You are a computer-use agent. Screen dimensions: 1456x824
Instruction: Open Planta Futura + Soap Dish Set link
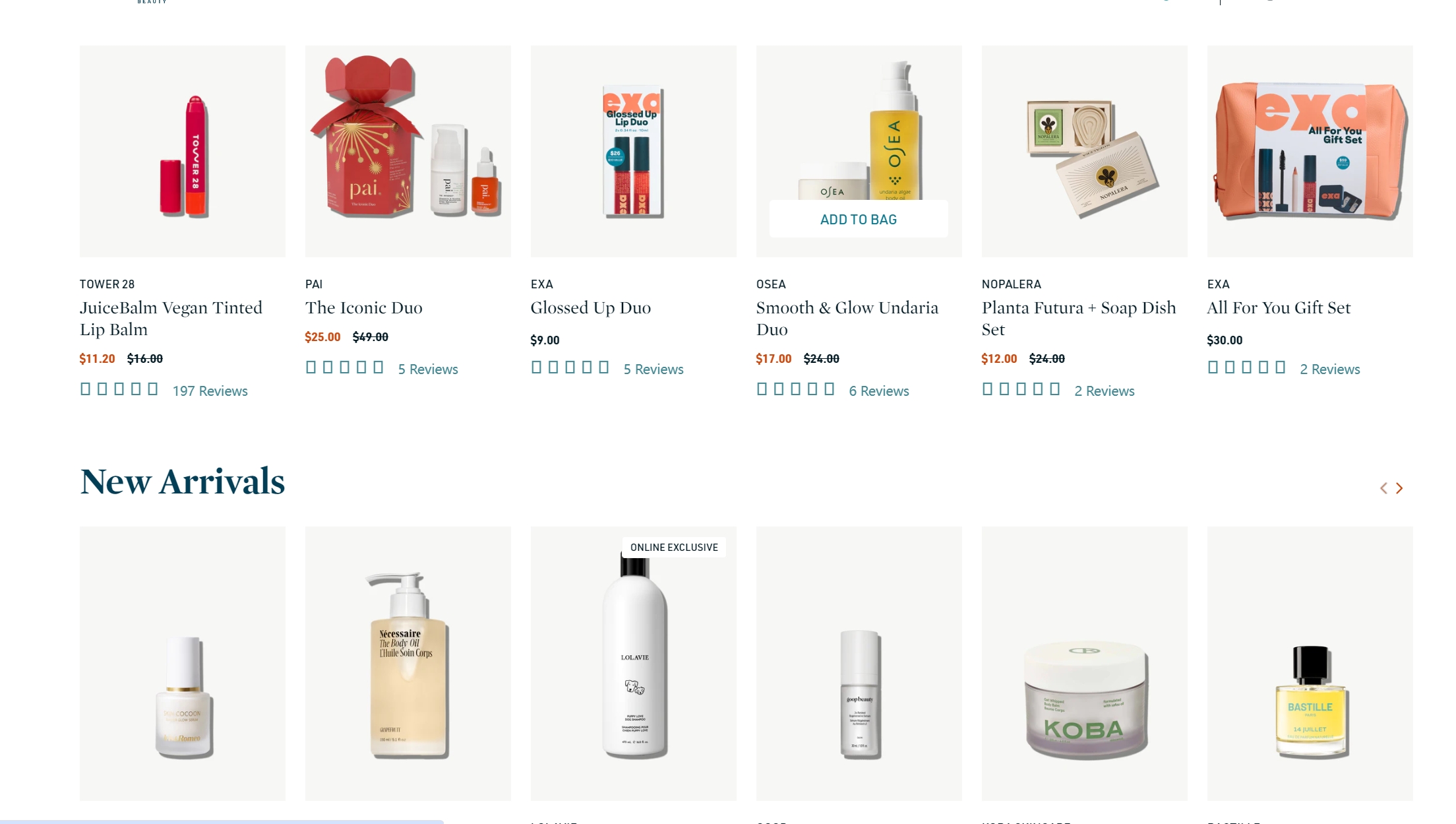click(1079, 318)
